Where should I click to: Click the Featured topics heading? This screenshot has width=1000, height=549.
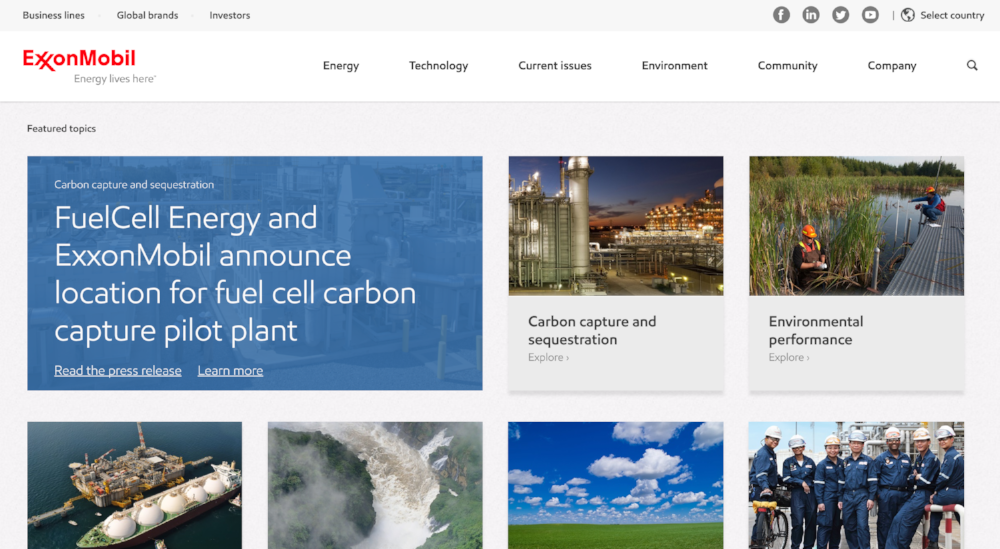pyautogui.click(x=61, y=129)
